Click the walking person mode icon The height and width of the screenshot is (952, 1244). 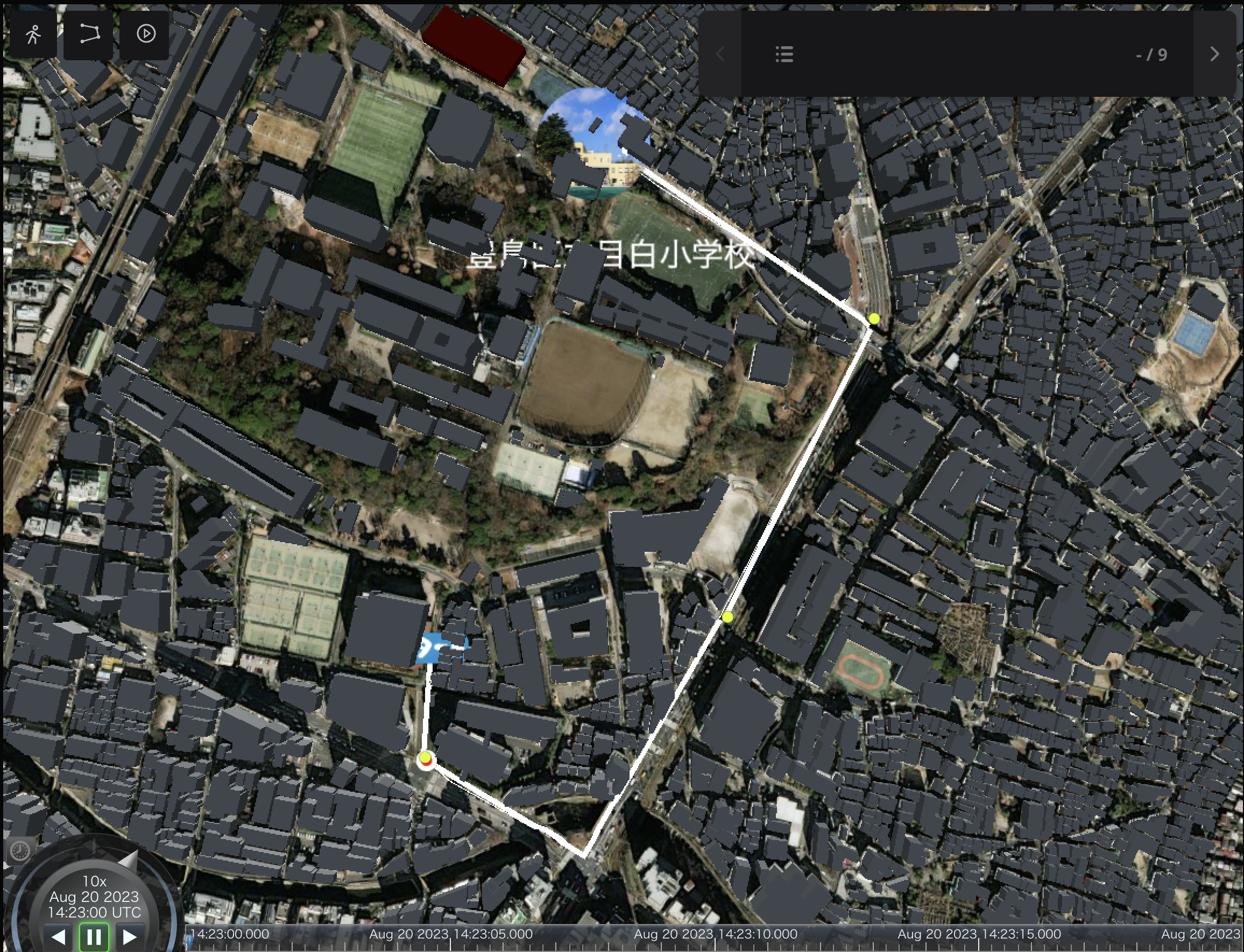click(33, 34)
